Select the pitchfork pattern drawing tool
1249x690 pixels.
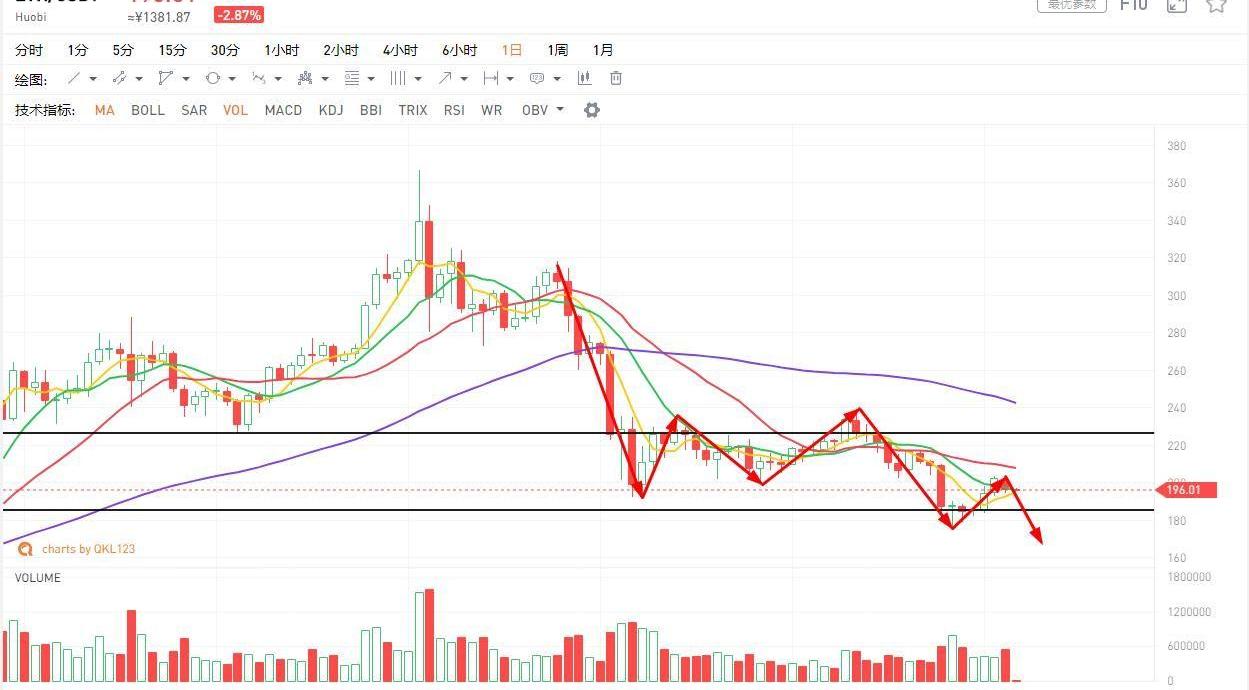[306, 78]
